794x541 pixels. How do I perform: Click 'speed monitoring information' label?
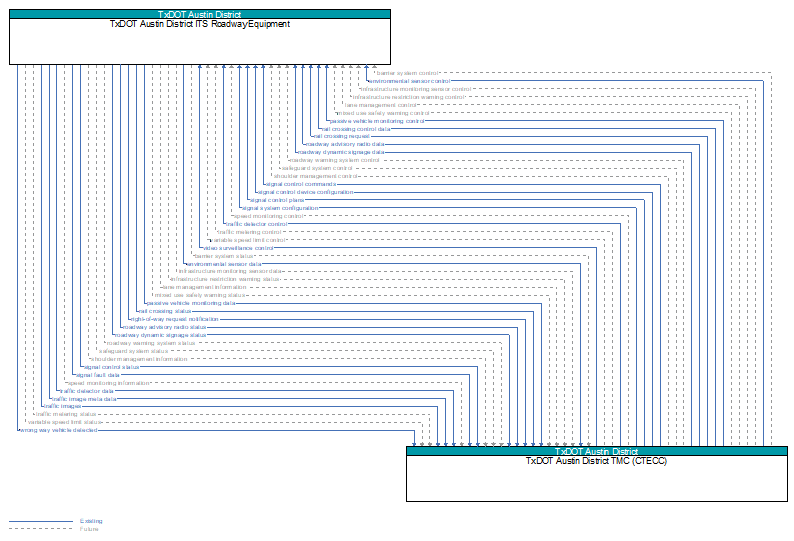pos(108,383)
